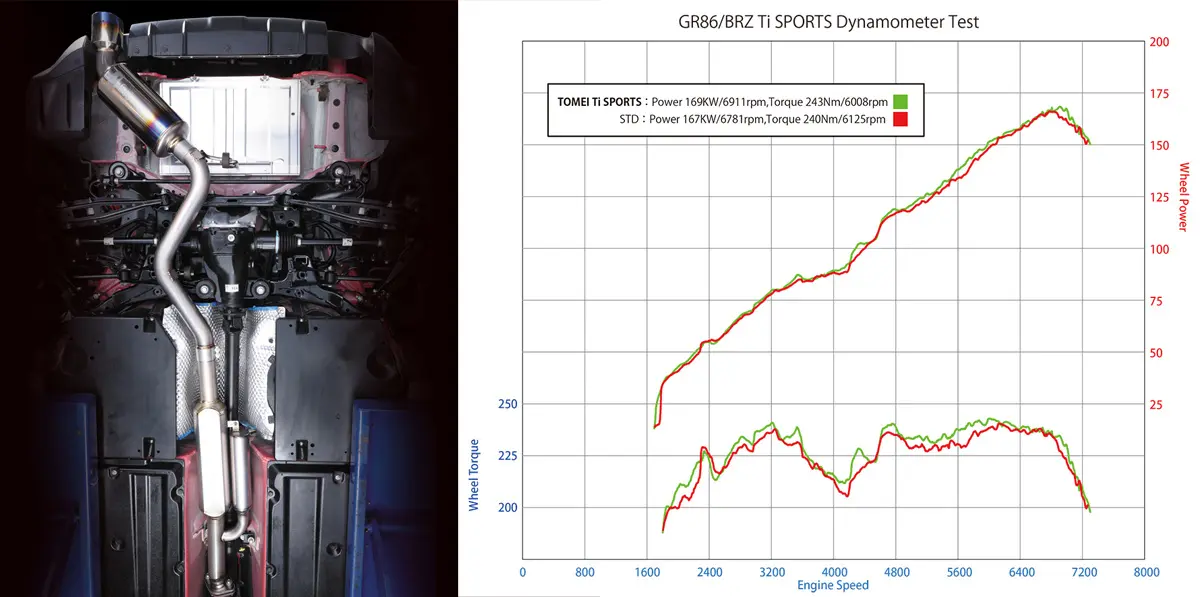Image resolution: width=1200 pixels, height=597 pixels.
Task: Click the 2400 tick on the engine speed axis
Action: pos(710,574)
